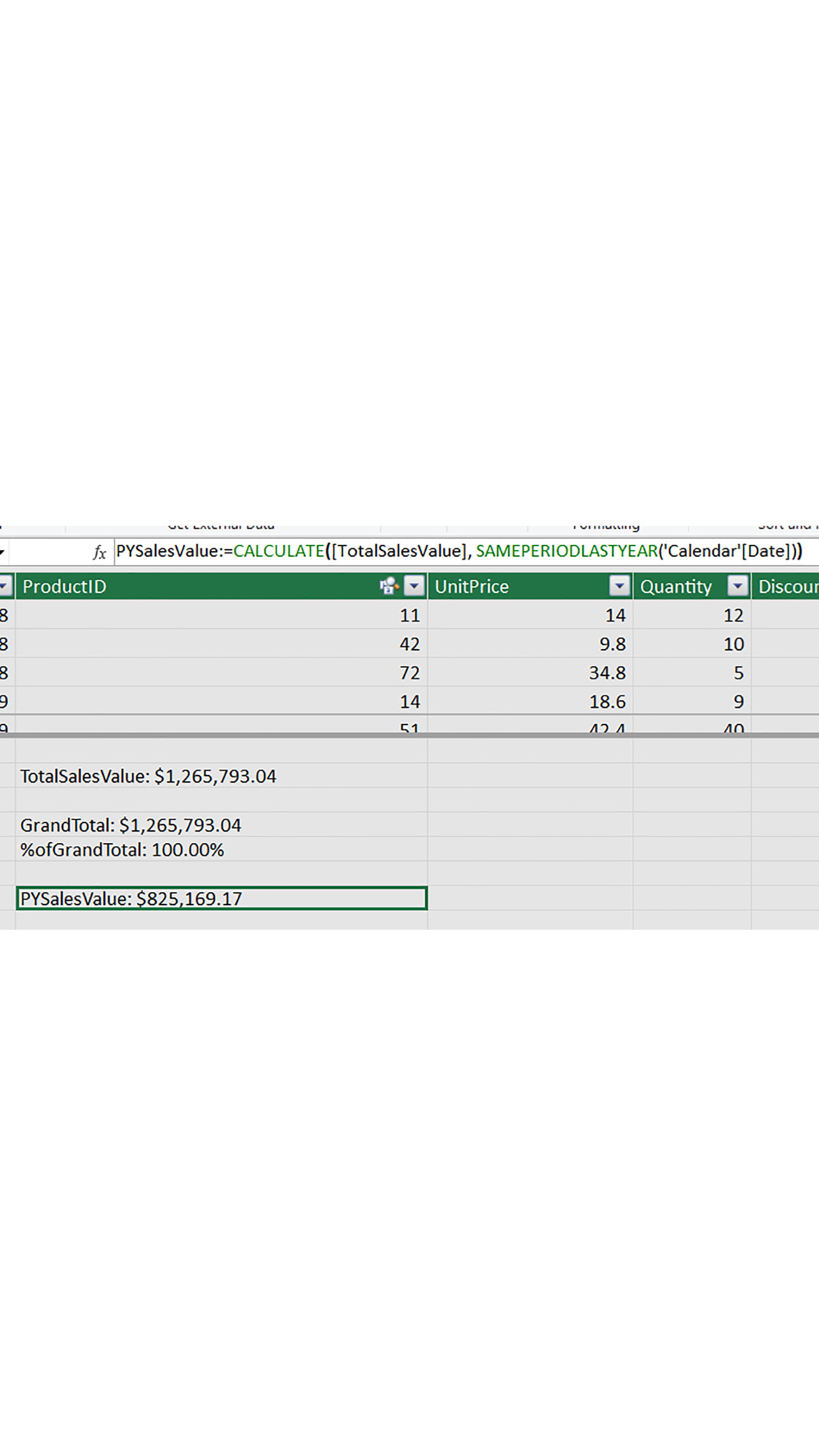Select the PYSalesValue measure cell
The image size is (819, 1456).
coord(221,898)
